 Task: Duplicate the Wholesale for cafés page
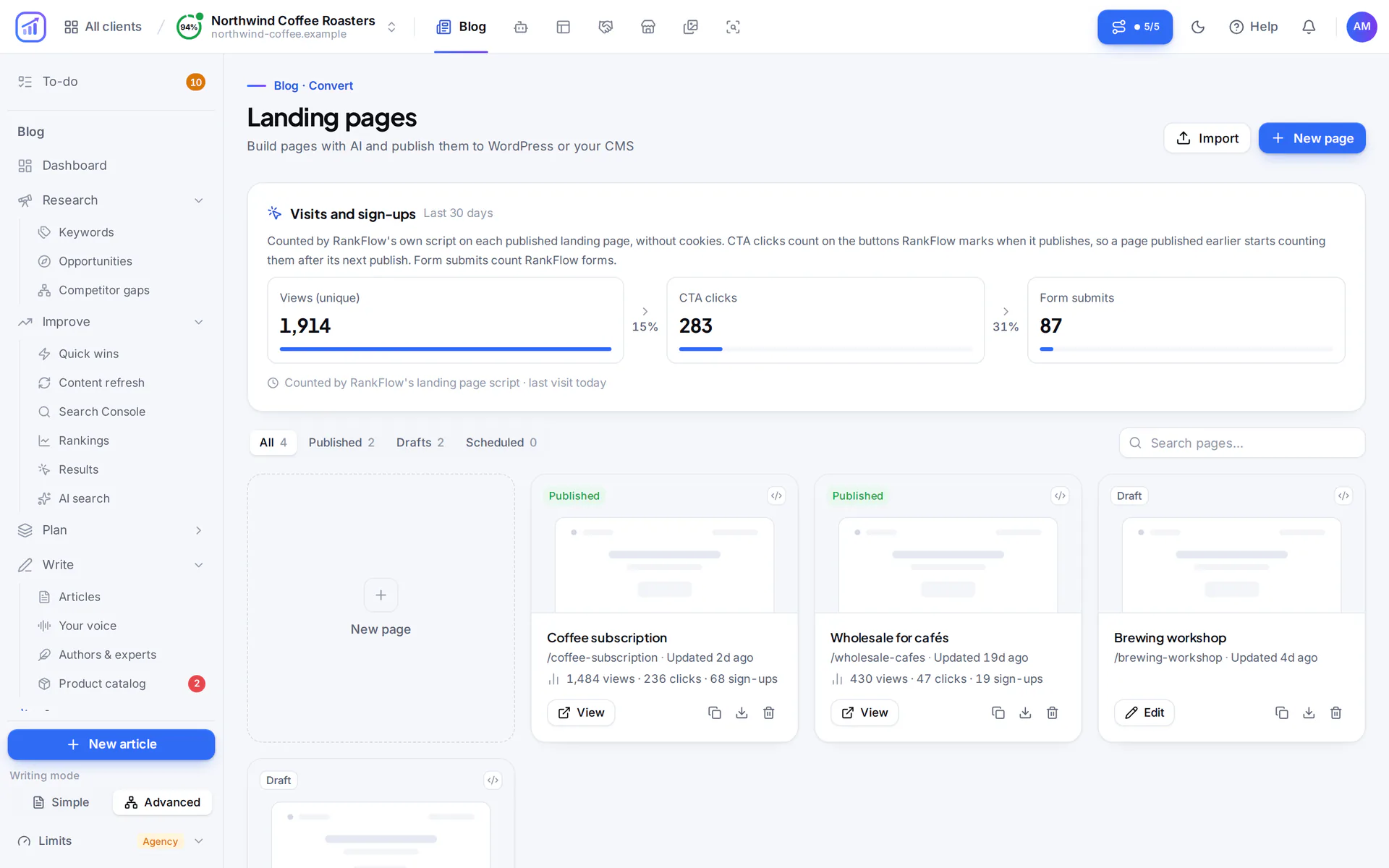998,712
